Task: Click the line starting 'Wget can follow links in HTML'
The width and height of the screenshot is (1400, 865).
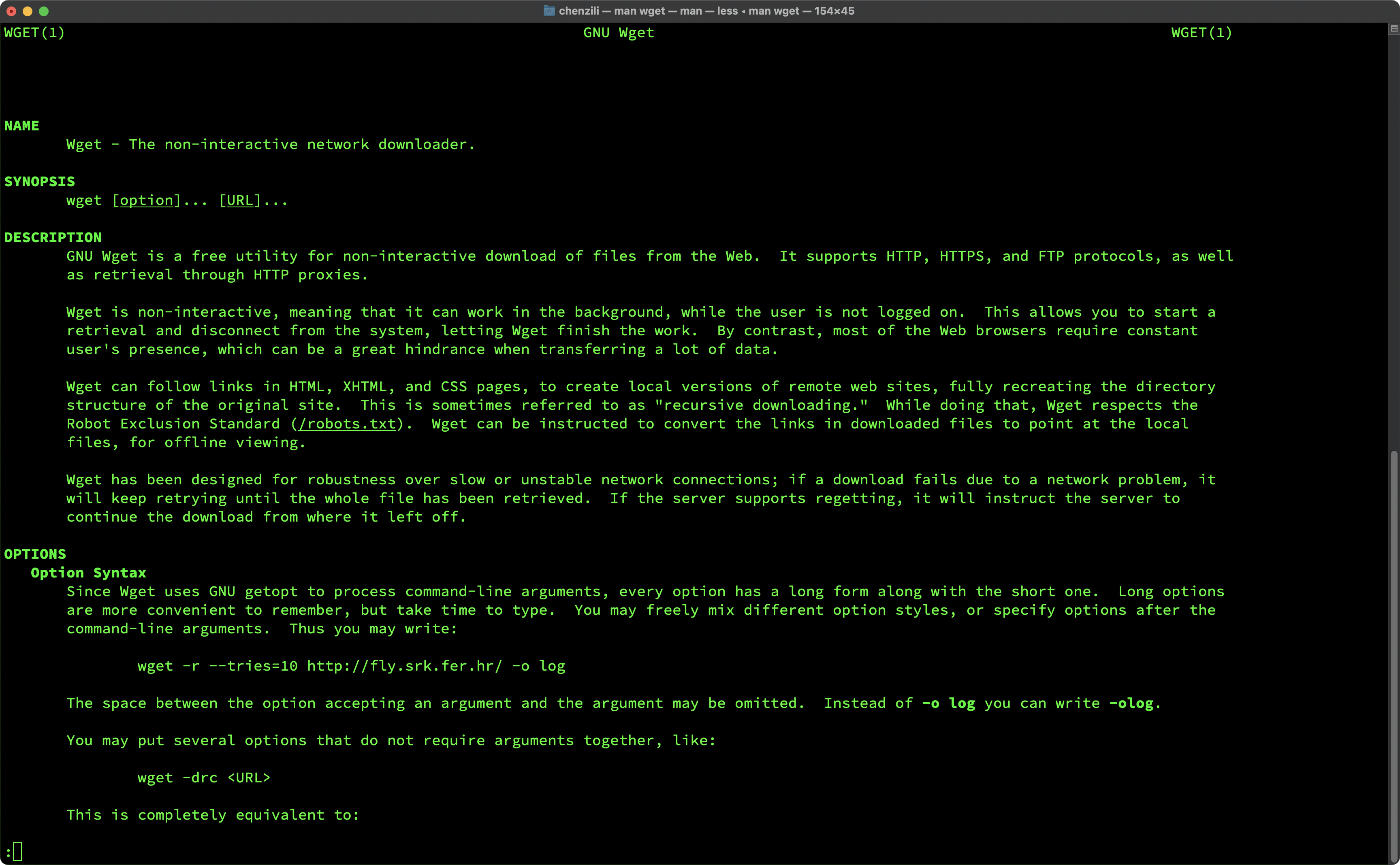Action: (x=641, y=387)
